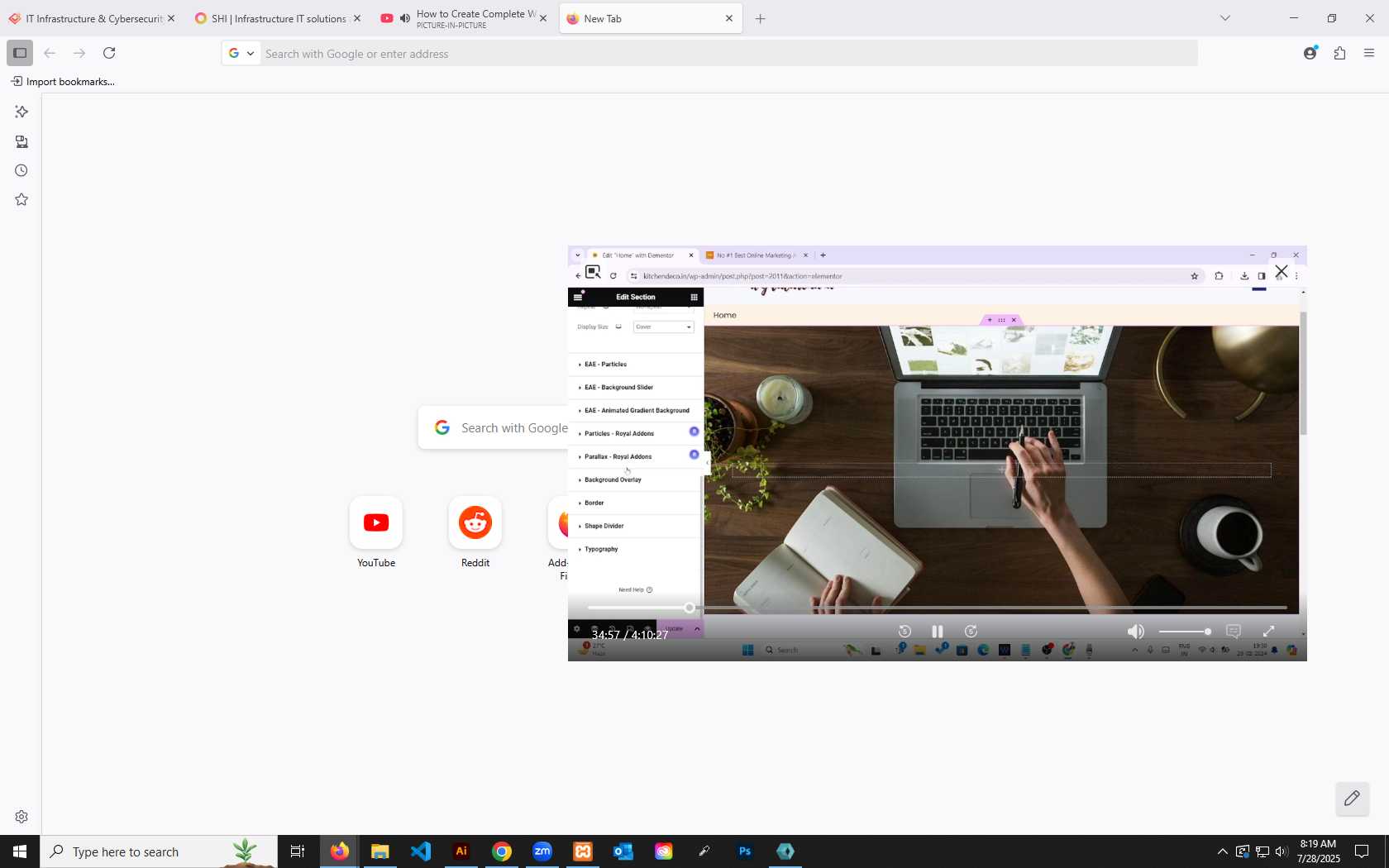Show hidden system tray icons
The height and width of the screenshot is (868, 1389).
pyautogui.click(x=1222, y=851)
